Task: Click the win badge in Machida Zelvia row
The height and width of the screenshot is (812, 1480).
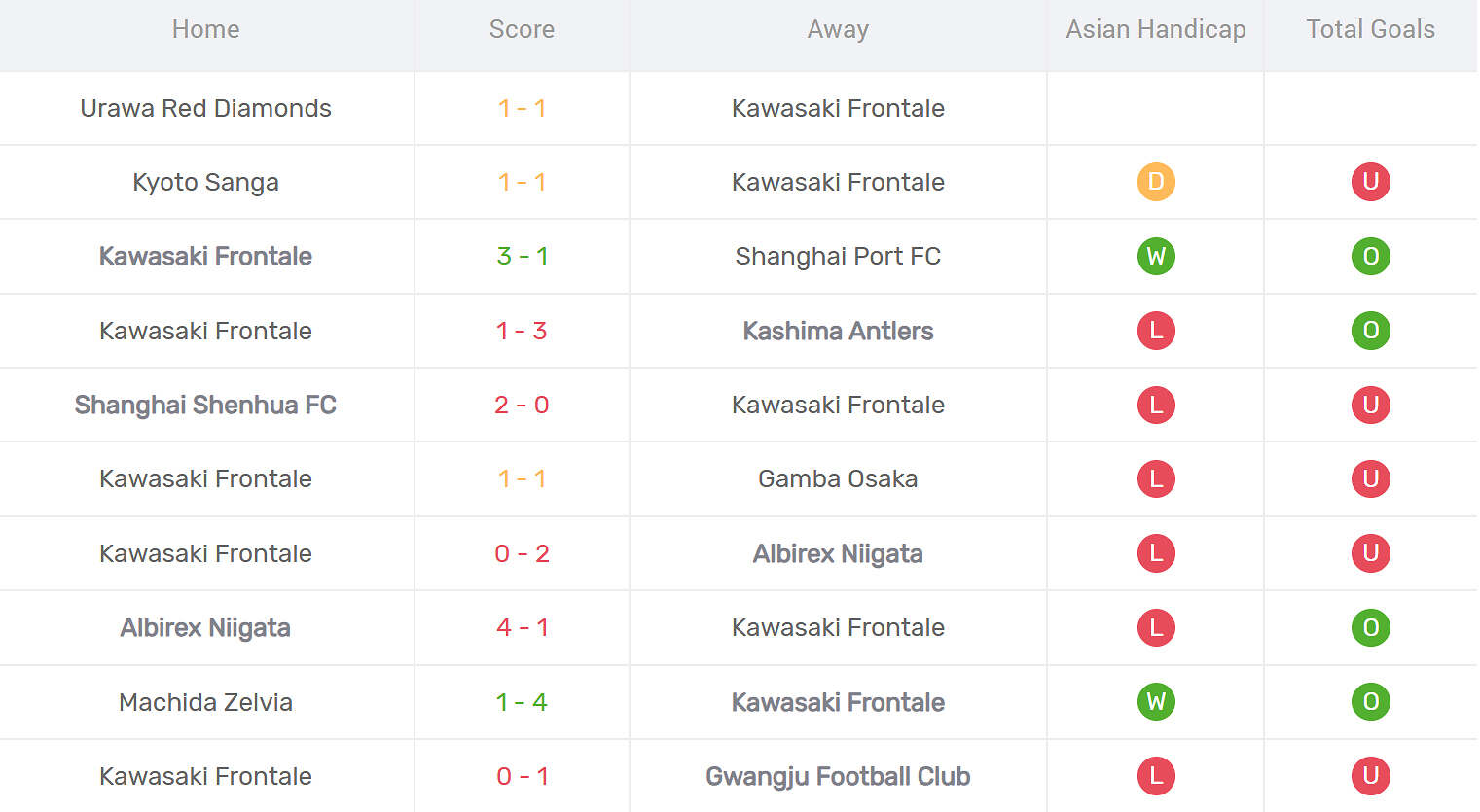Action: [1156, 702]
